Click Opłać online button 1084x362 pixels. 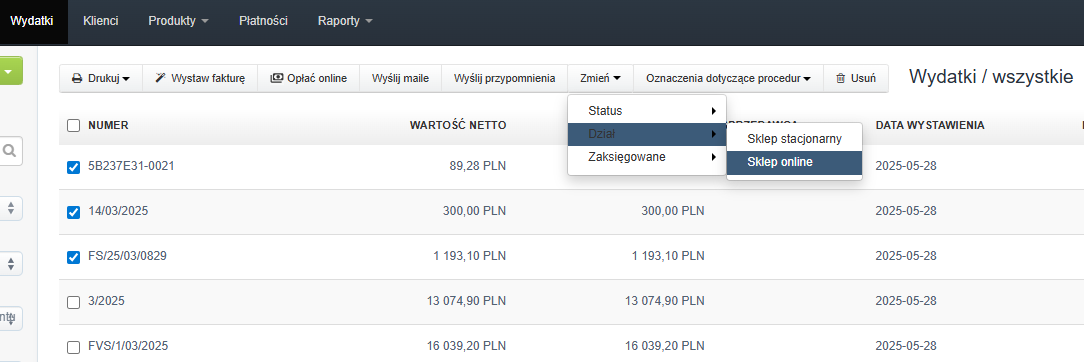click(308, 79)
